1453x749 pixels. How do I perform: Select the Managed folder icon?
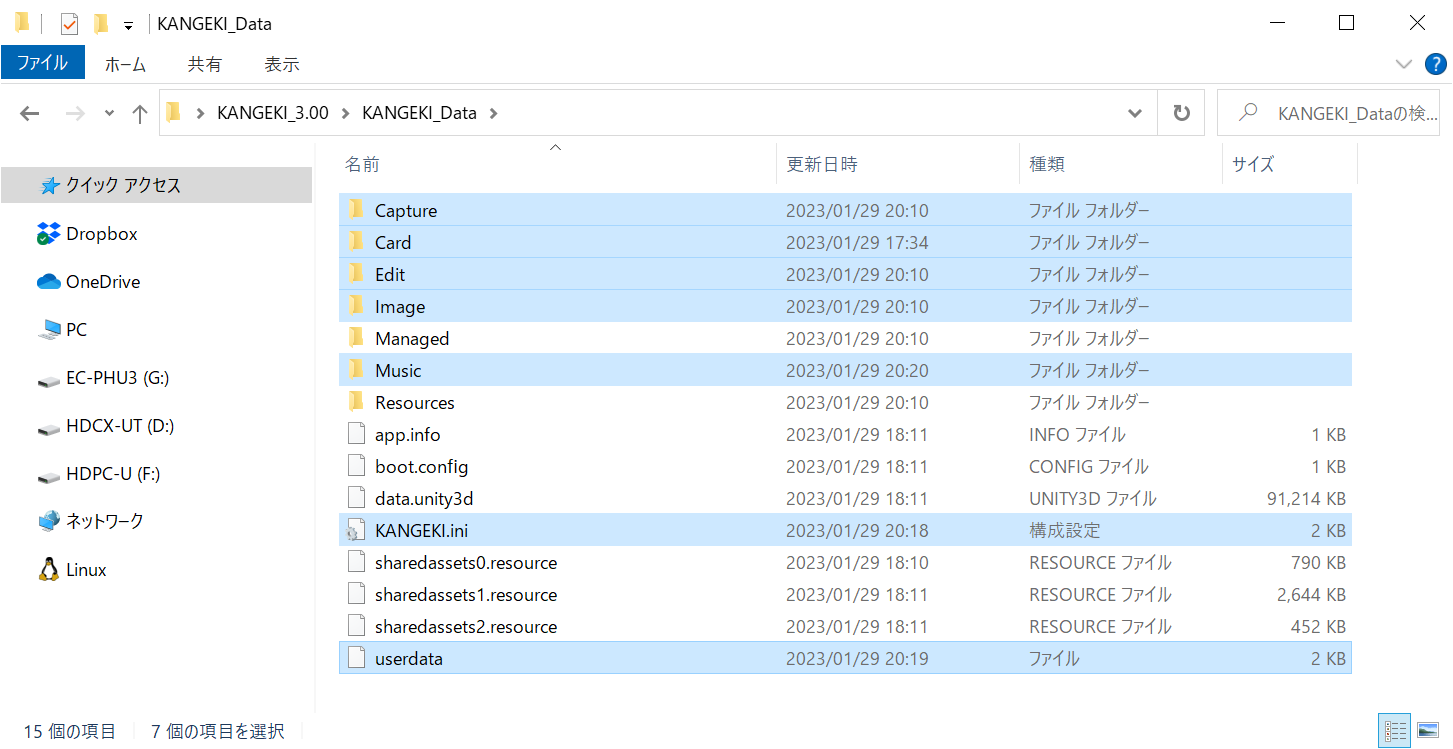(356, 338)
